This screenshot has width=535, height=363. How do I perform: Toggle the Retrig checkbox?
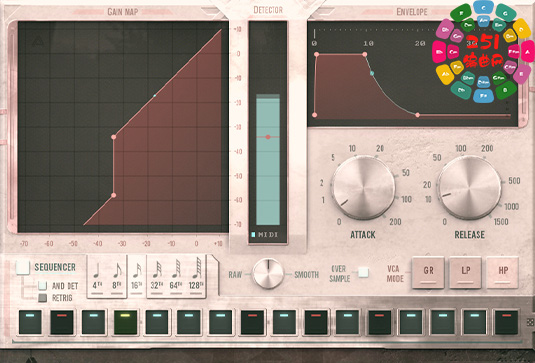coord(42,298)
